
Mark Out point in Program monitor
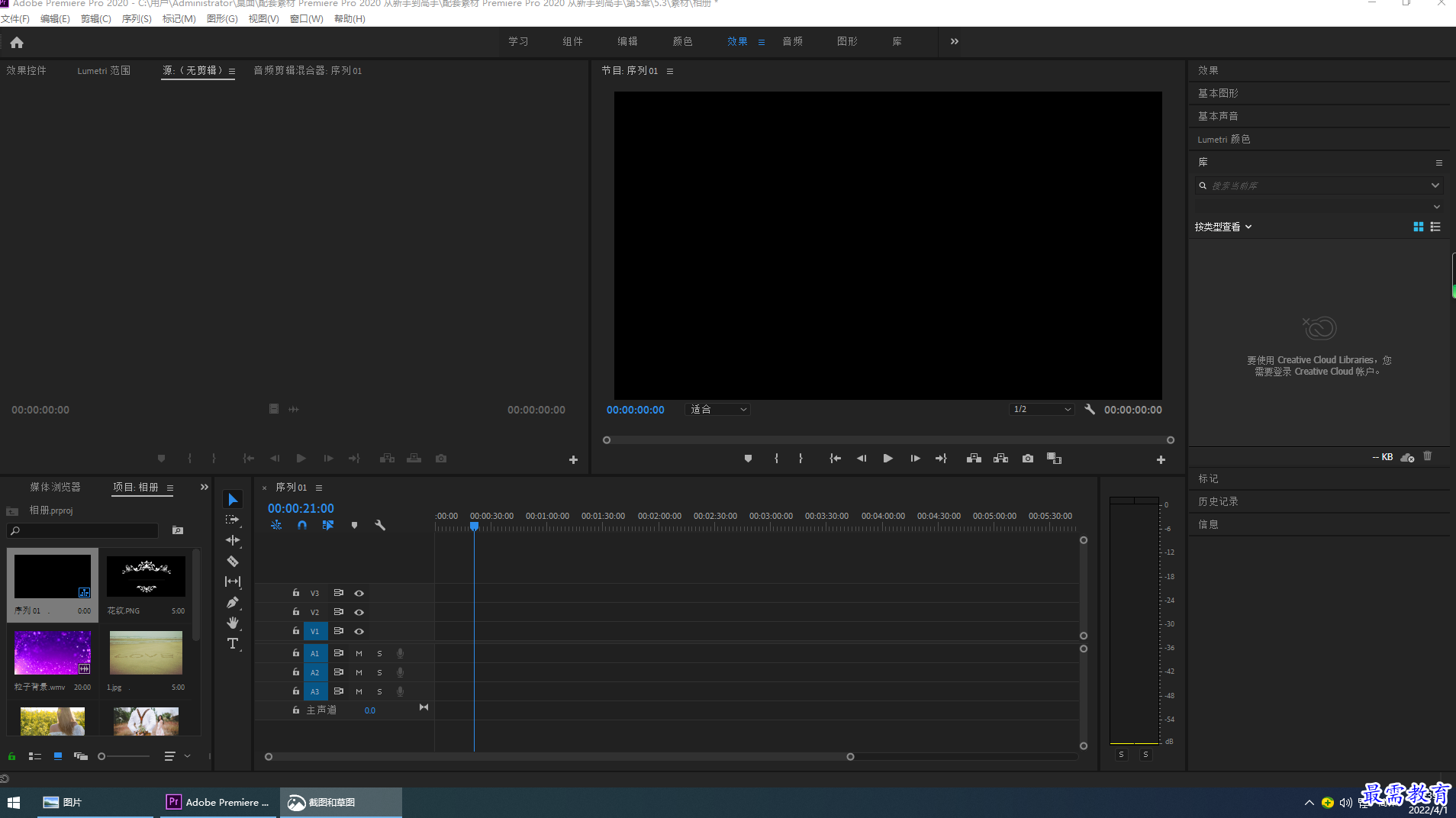[800, 459]
